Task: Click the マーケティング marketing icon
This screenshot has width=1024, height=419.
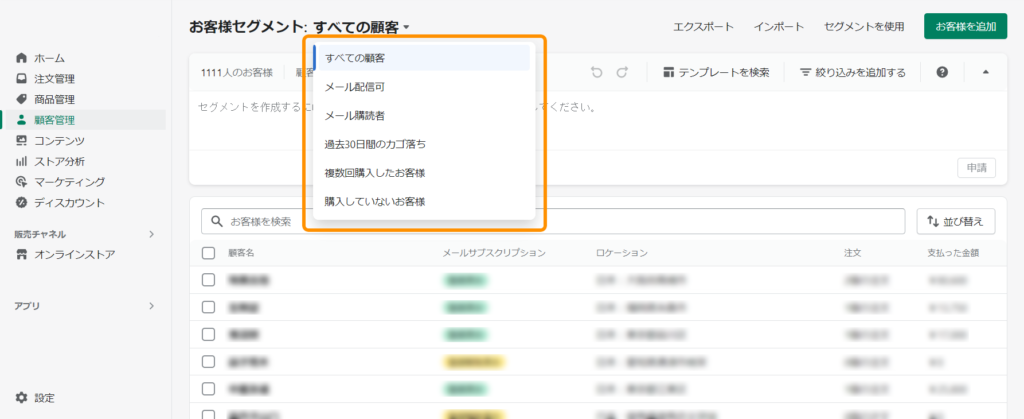Action: (x=21, y=182)
